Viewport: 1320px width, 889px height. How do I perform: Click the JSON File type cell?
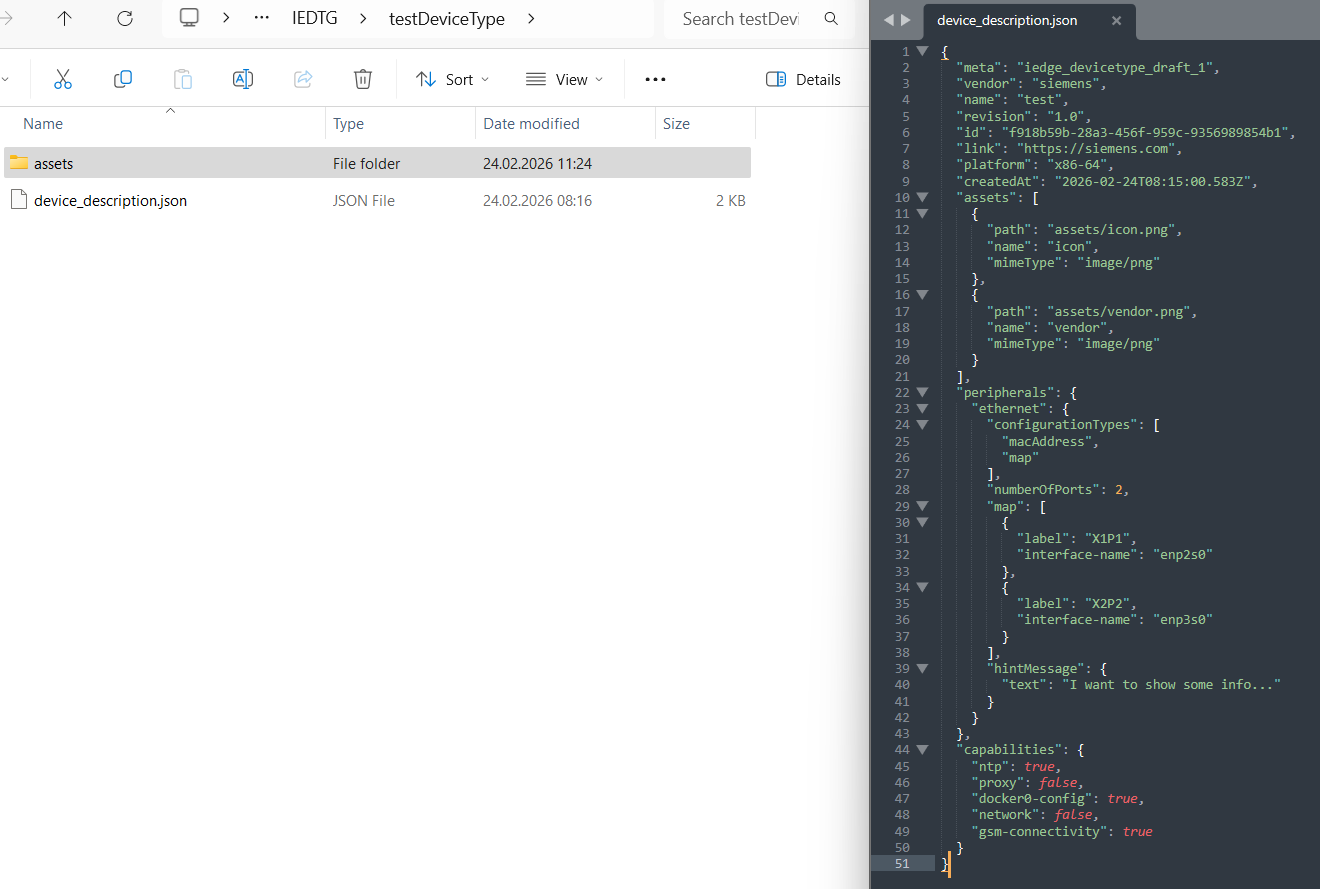[364, 200]
